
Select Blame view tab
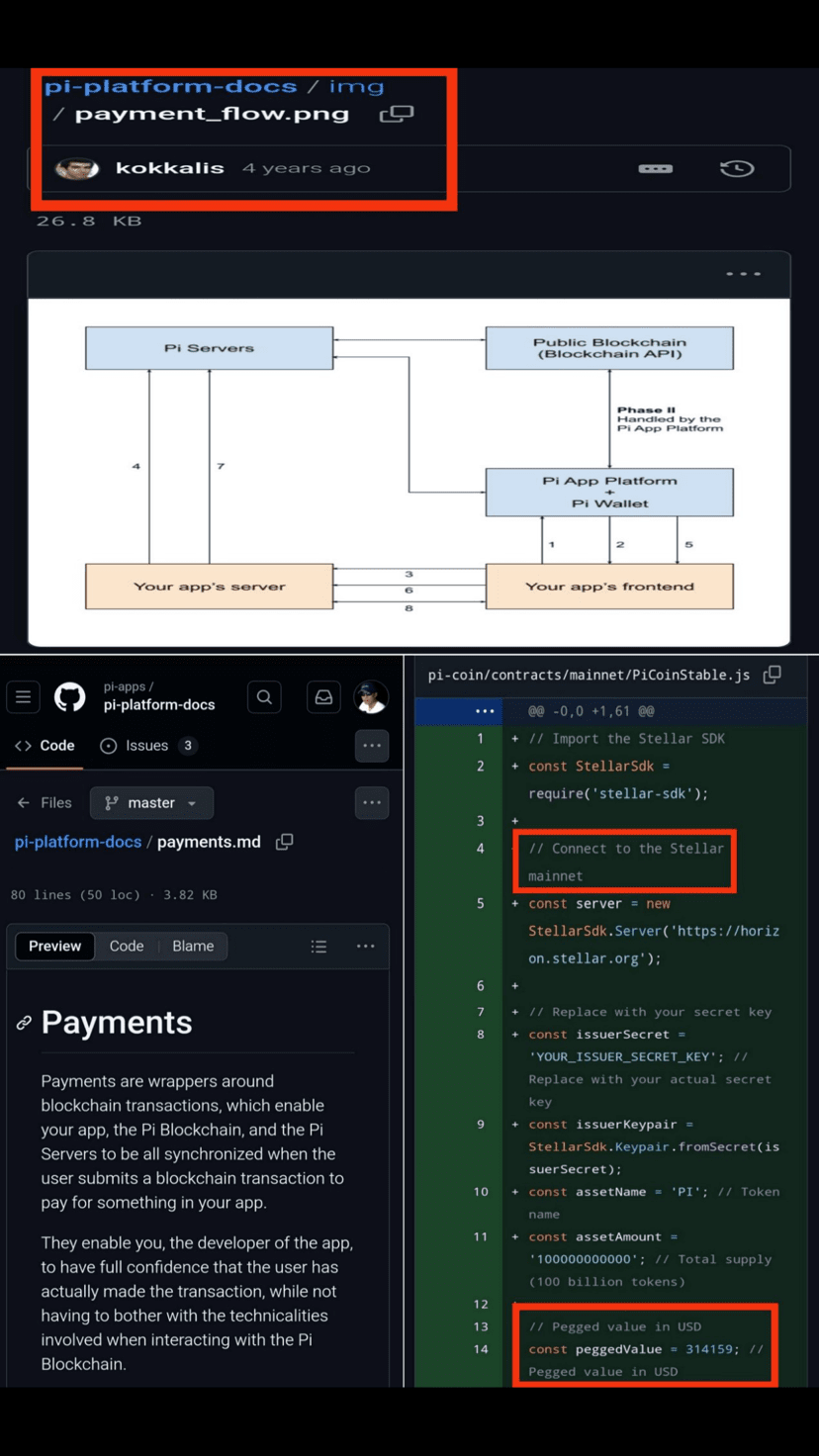click(x=193, y=947)
